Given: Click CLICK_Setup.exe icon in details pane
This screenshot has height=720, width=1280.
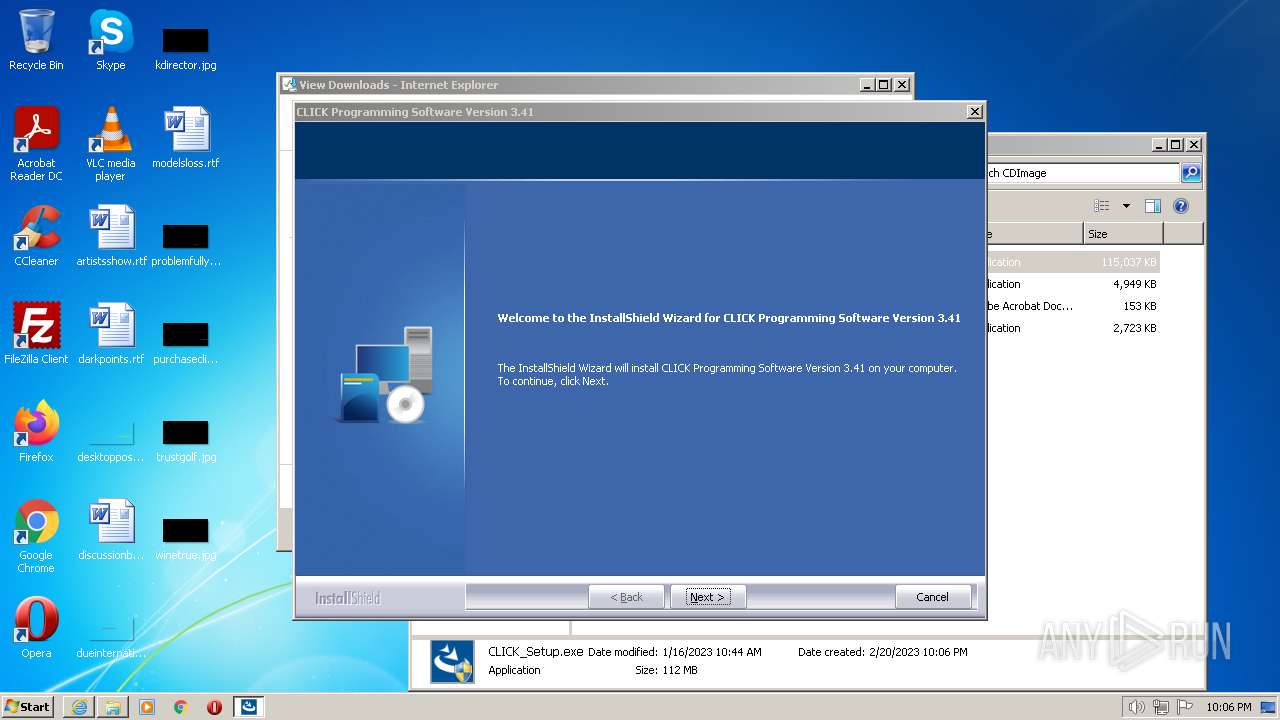Looking at the screenshot, I should pos(452,662).
